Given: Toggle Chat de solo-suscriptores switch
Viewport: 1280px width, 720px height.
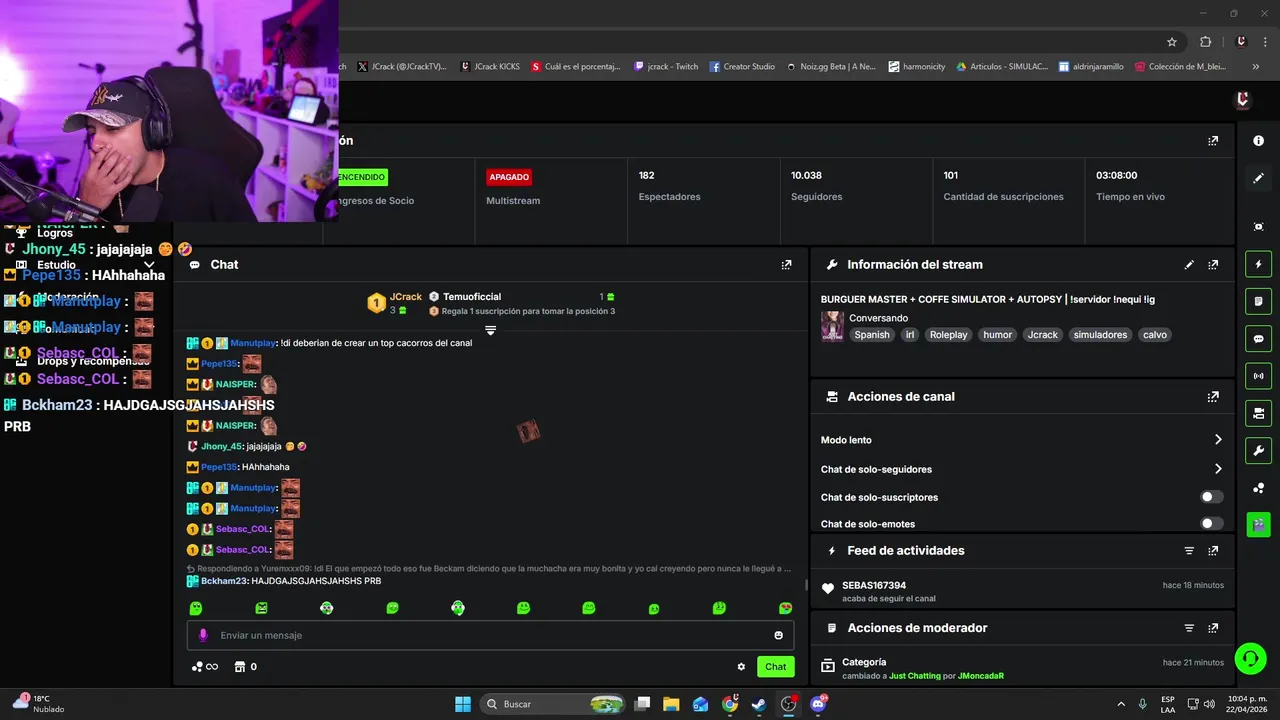Looking at the screenshot, I should tap(1211, 497).
